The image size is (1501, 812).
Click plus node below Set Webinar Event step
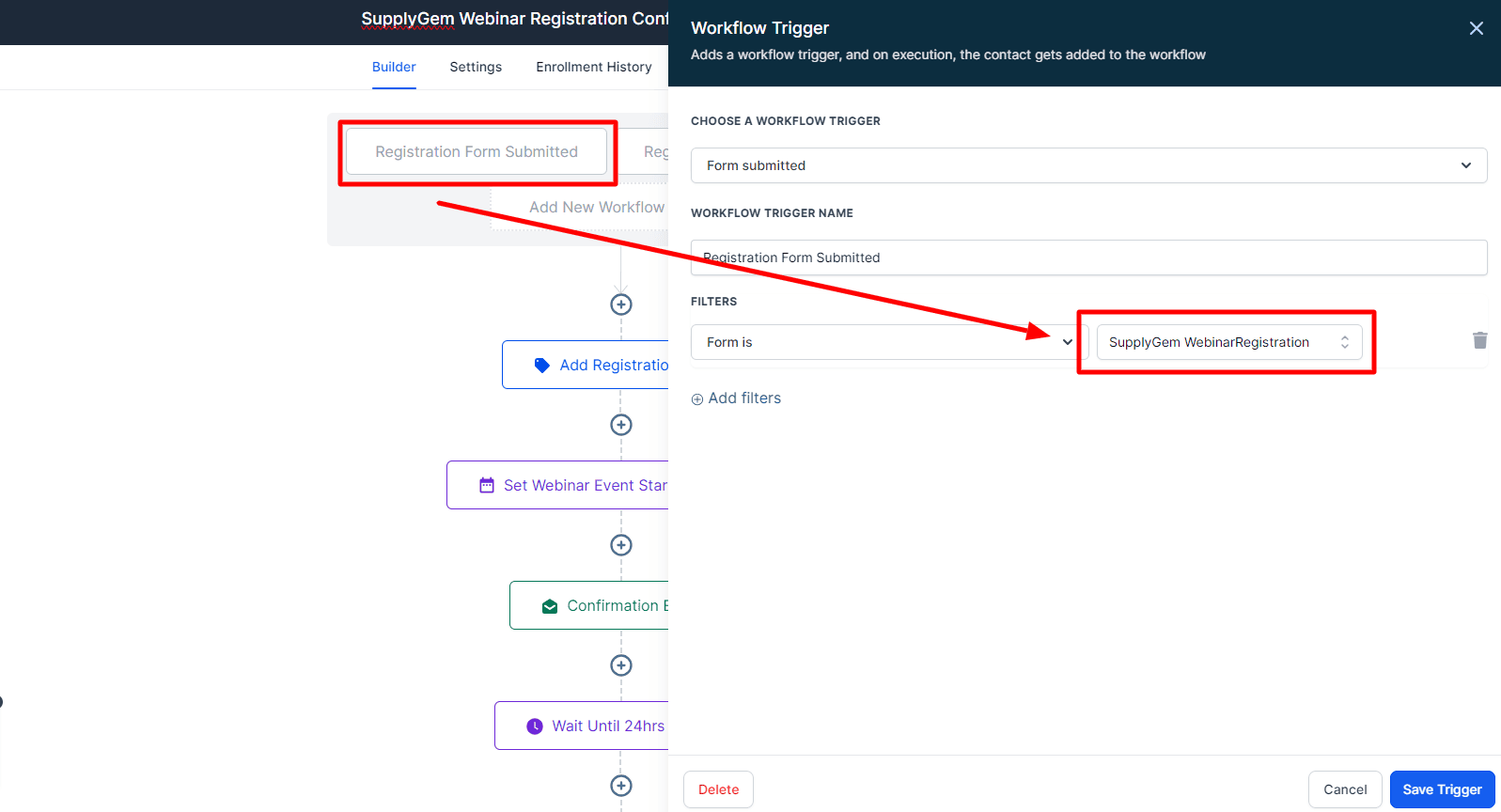click(x=621, y=545)
